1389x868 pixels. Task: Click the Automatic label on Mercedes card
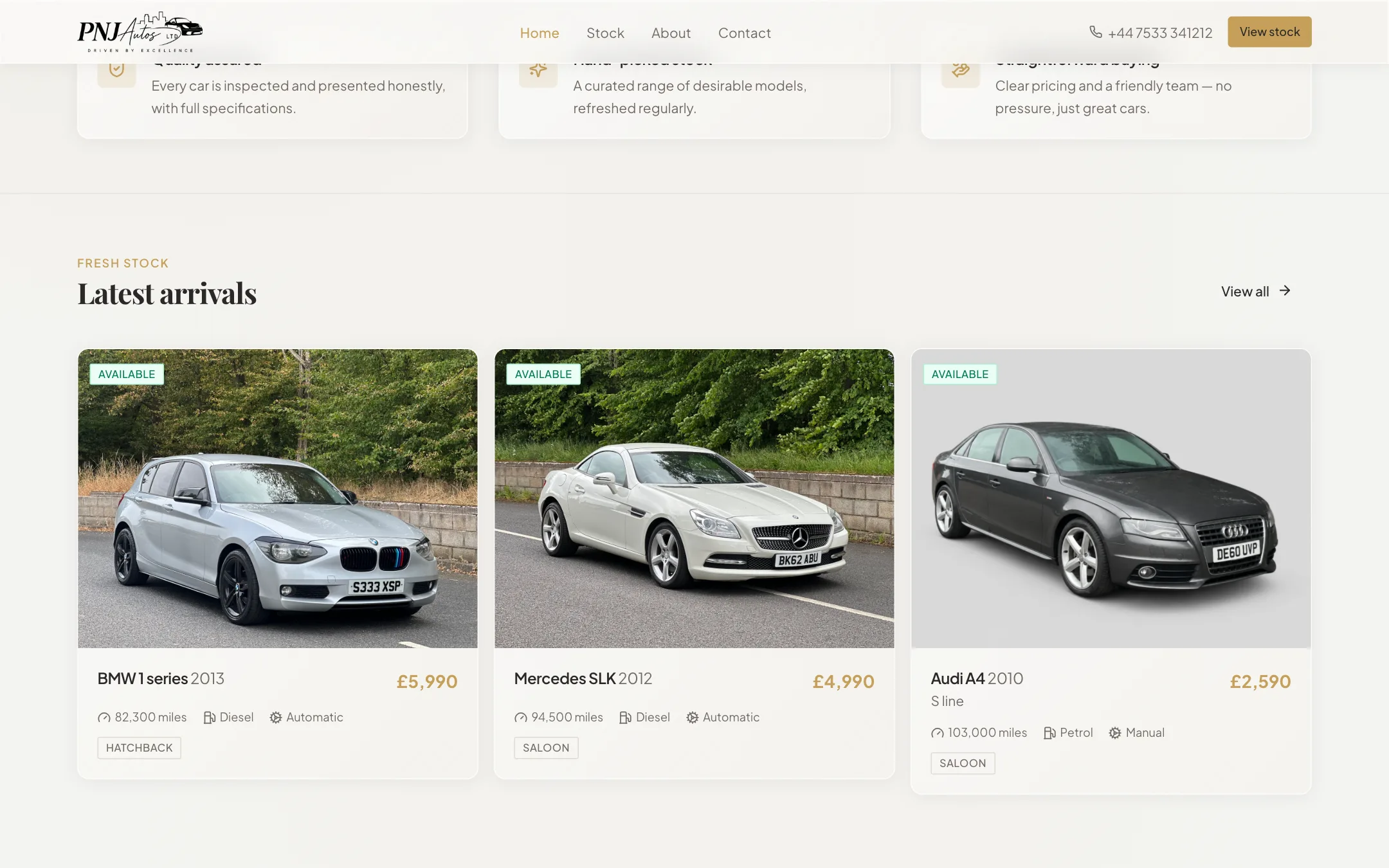click(x=731, y=717)
